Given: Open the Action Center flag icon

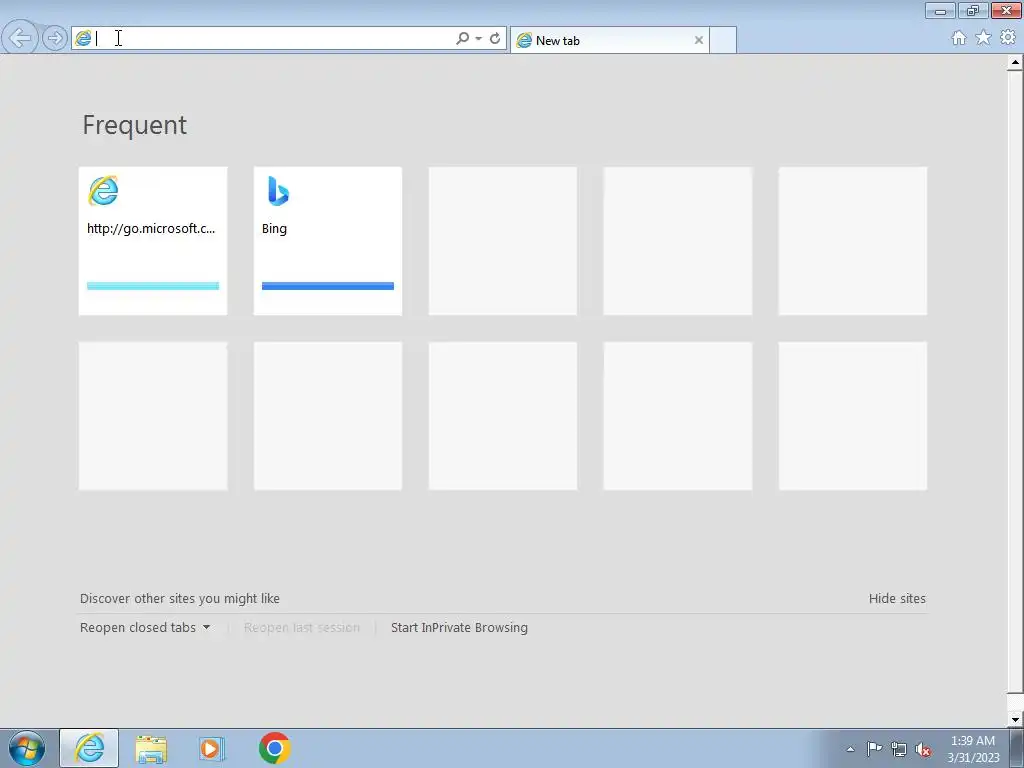Looking at the screenshot, I should (874, 748).
